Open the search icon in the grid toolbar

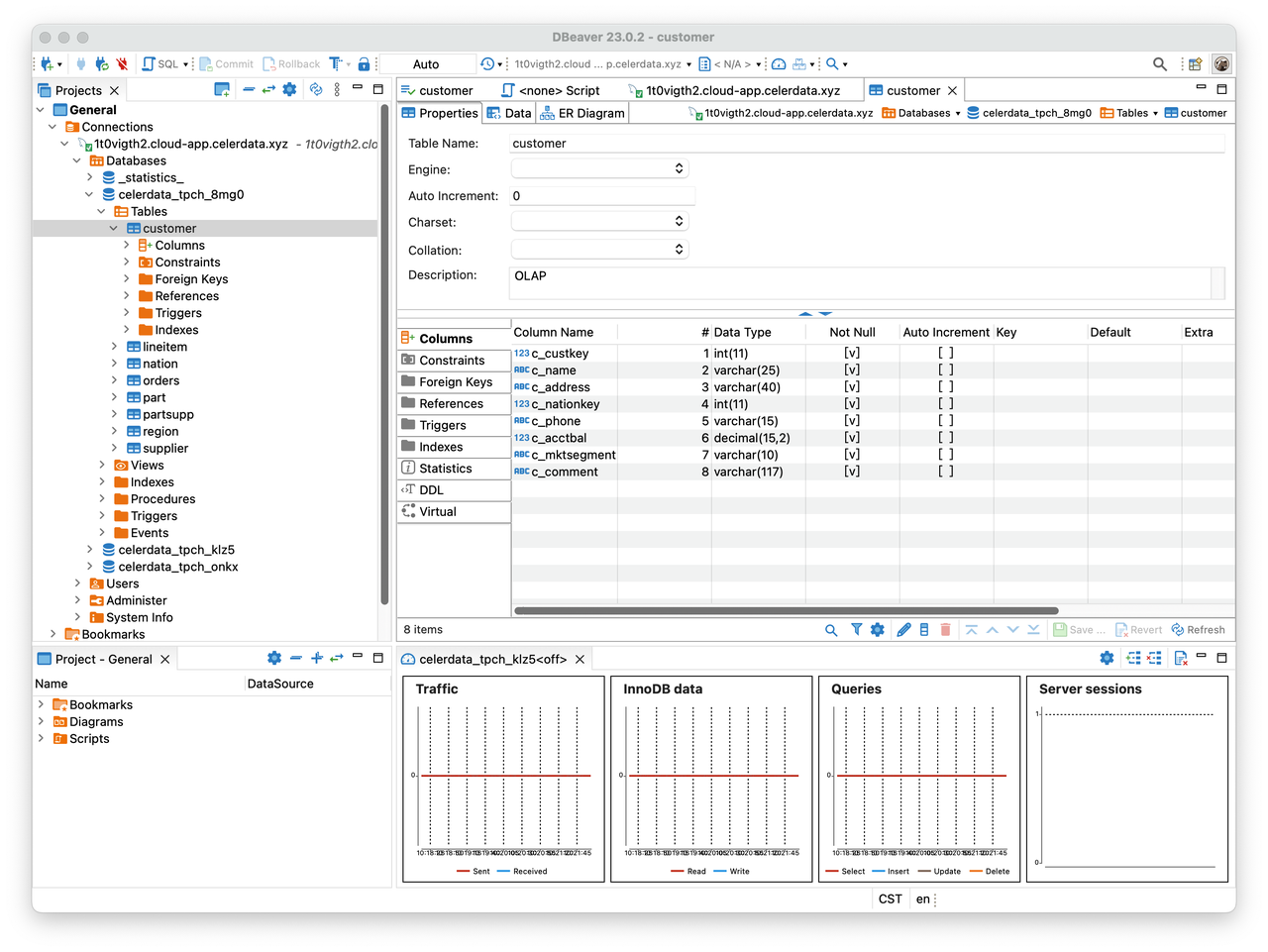[x=831, y=629]
